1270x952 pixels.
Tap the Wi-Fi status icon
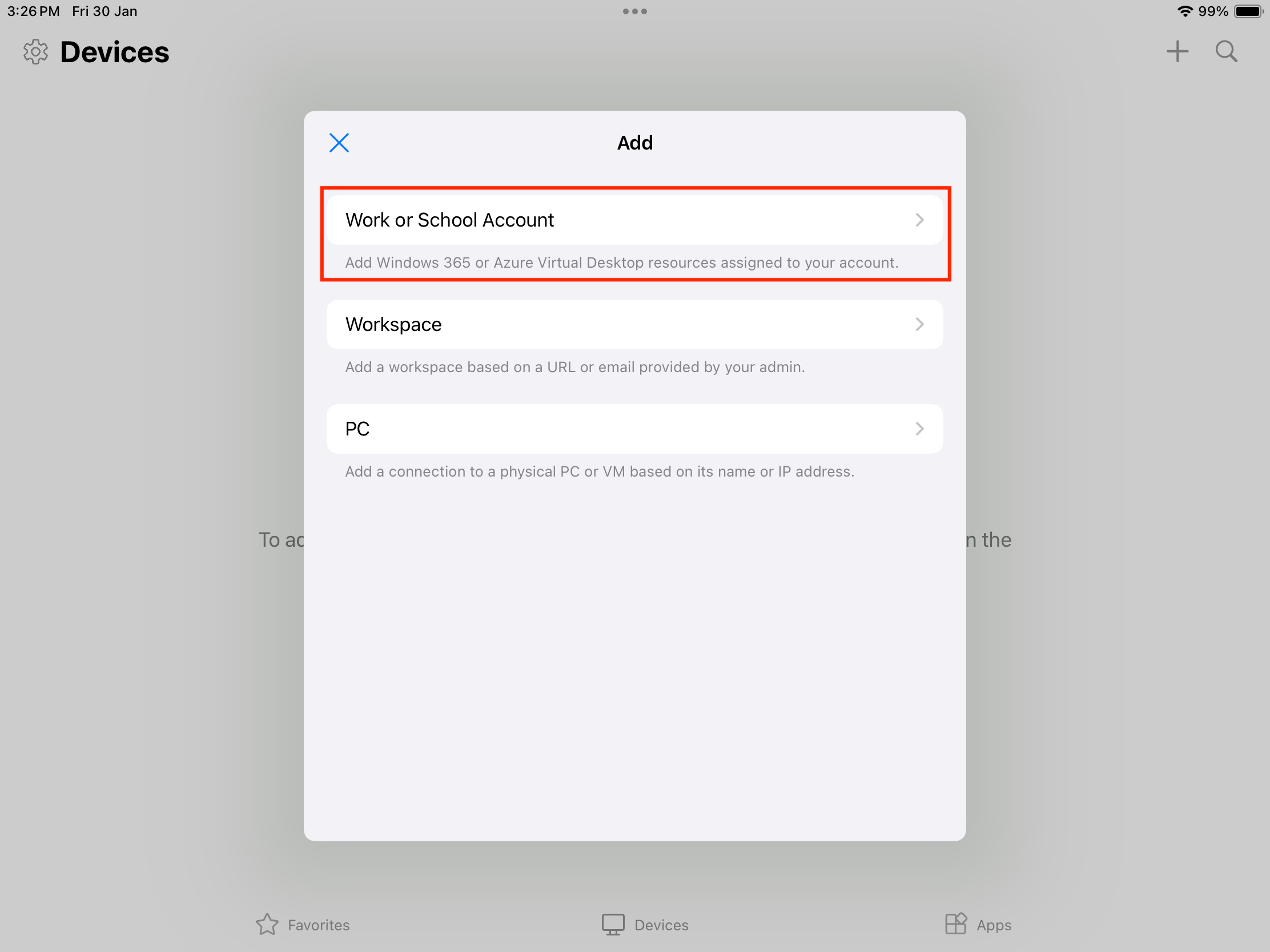tap(1185, 11)
